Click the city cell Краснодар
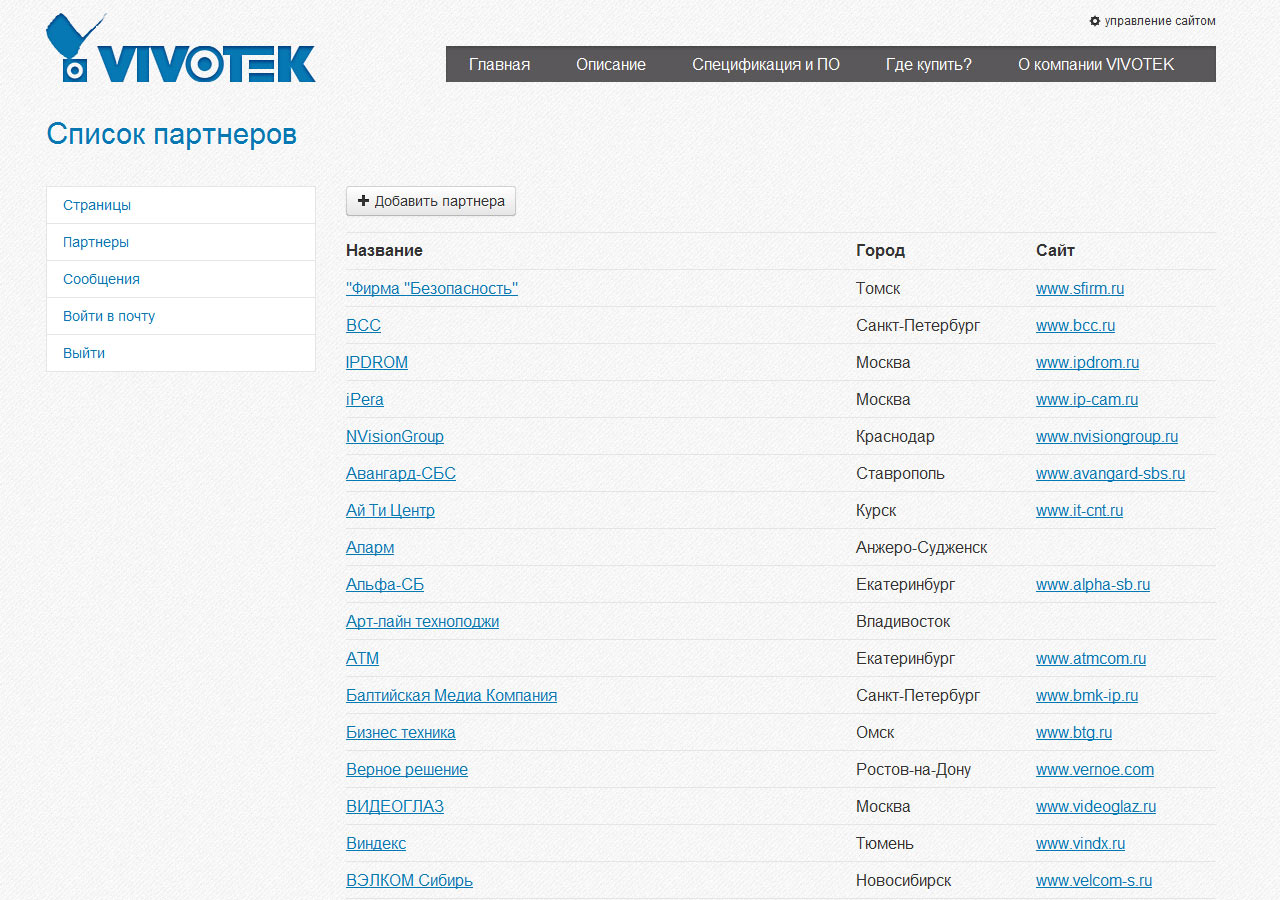The height and width of the screenshot is (900, 1280). coord(895,436)
